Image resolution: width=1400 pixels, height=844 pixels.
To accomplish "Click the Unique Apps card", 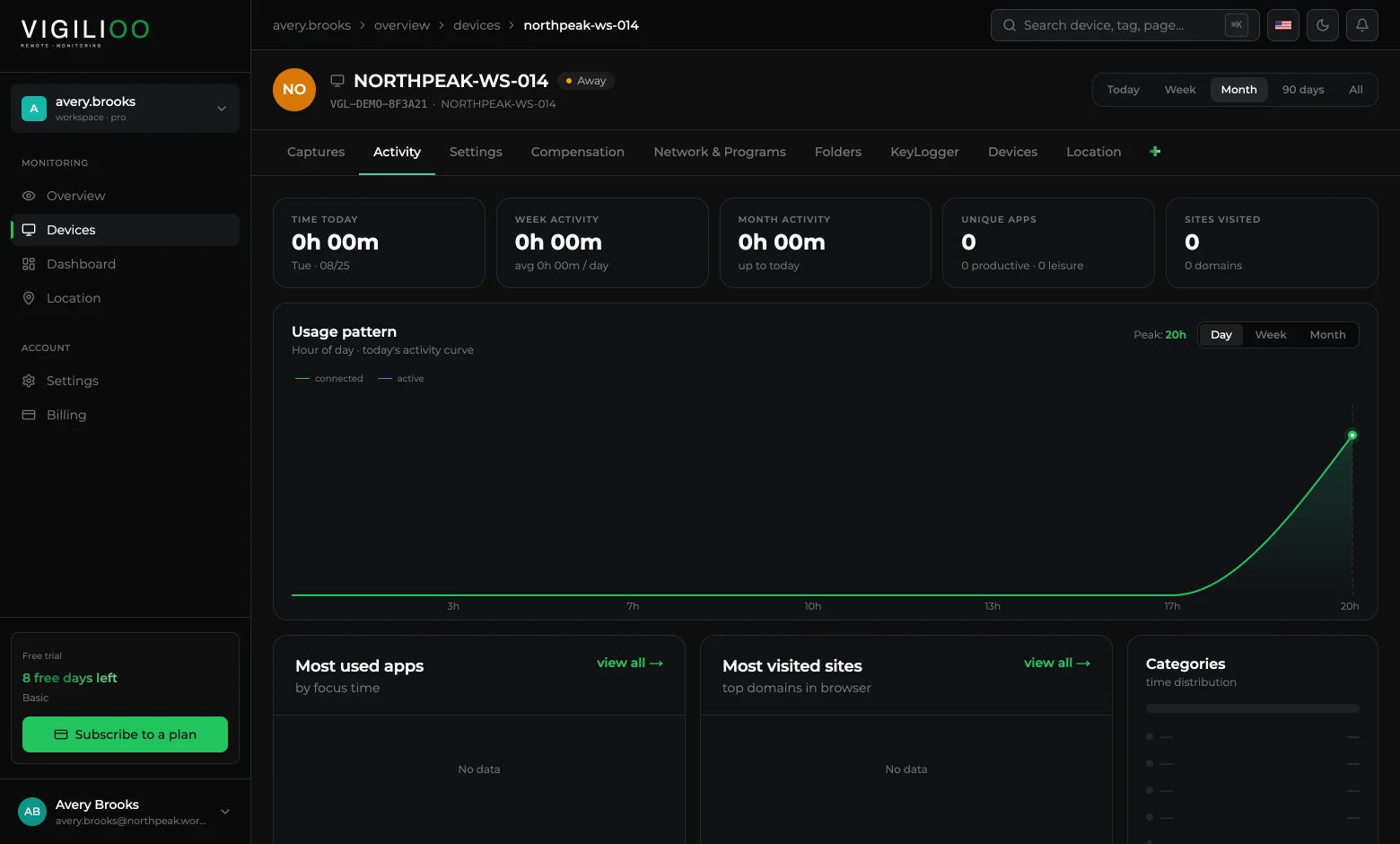I will 1048,242.
